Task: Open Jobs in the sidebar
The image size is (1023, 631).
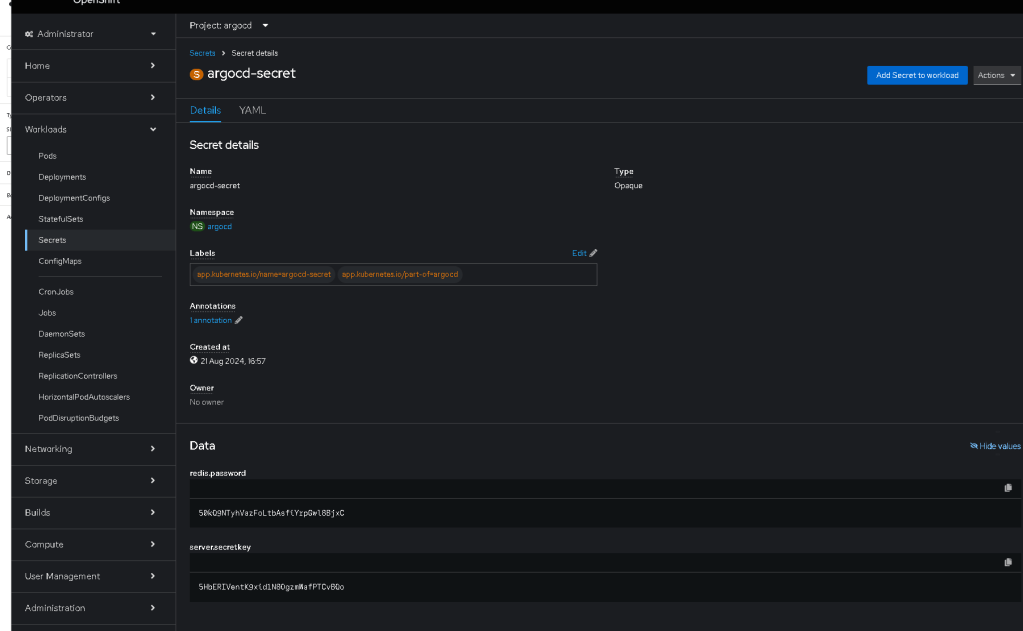Action: tap(47, 313)
